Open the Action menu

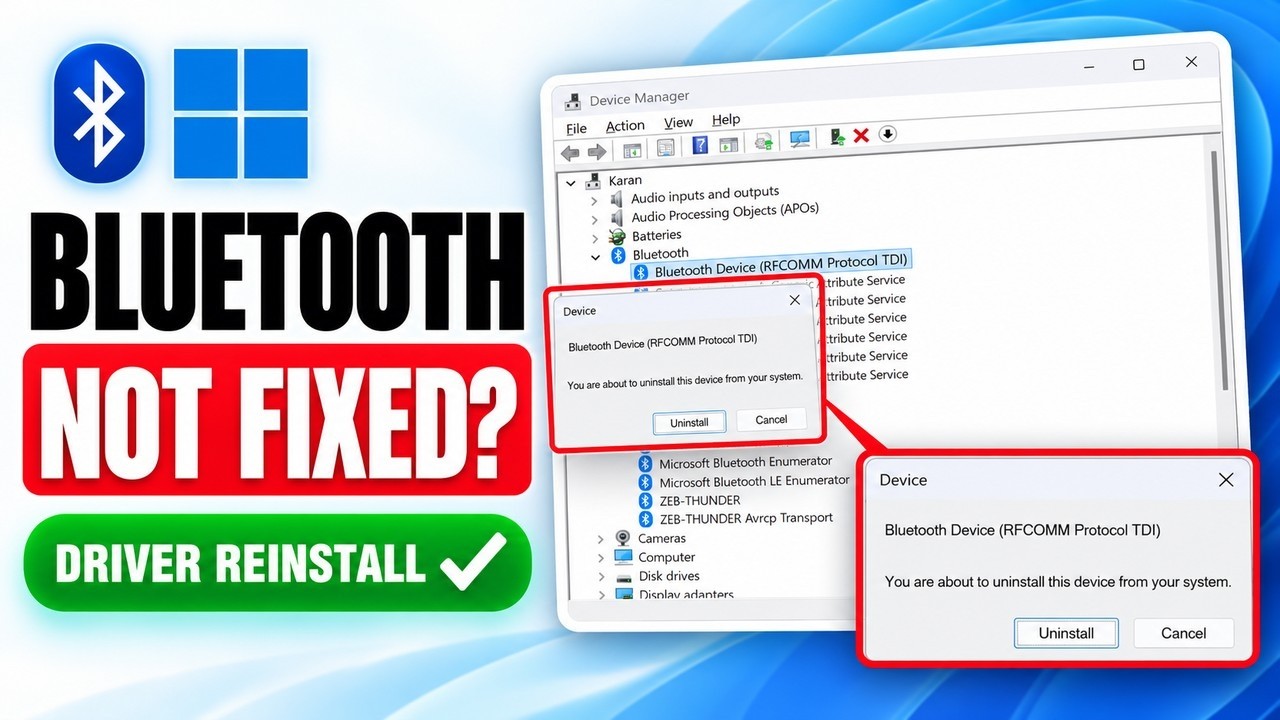pos(625,126)
